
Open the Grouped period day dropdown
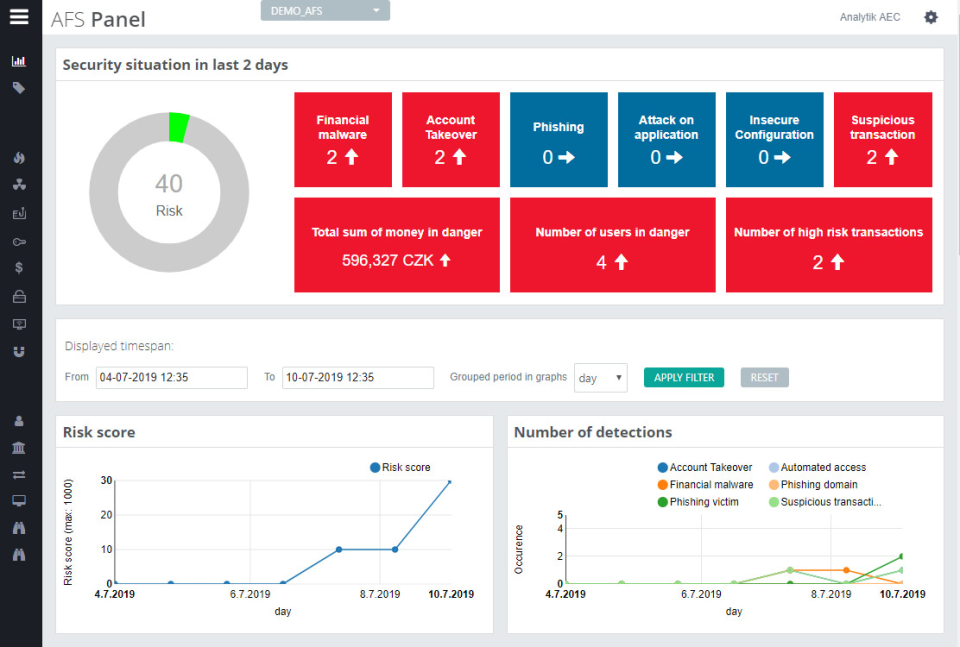coord(601,378)
